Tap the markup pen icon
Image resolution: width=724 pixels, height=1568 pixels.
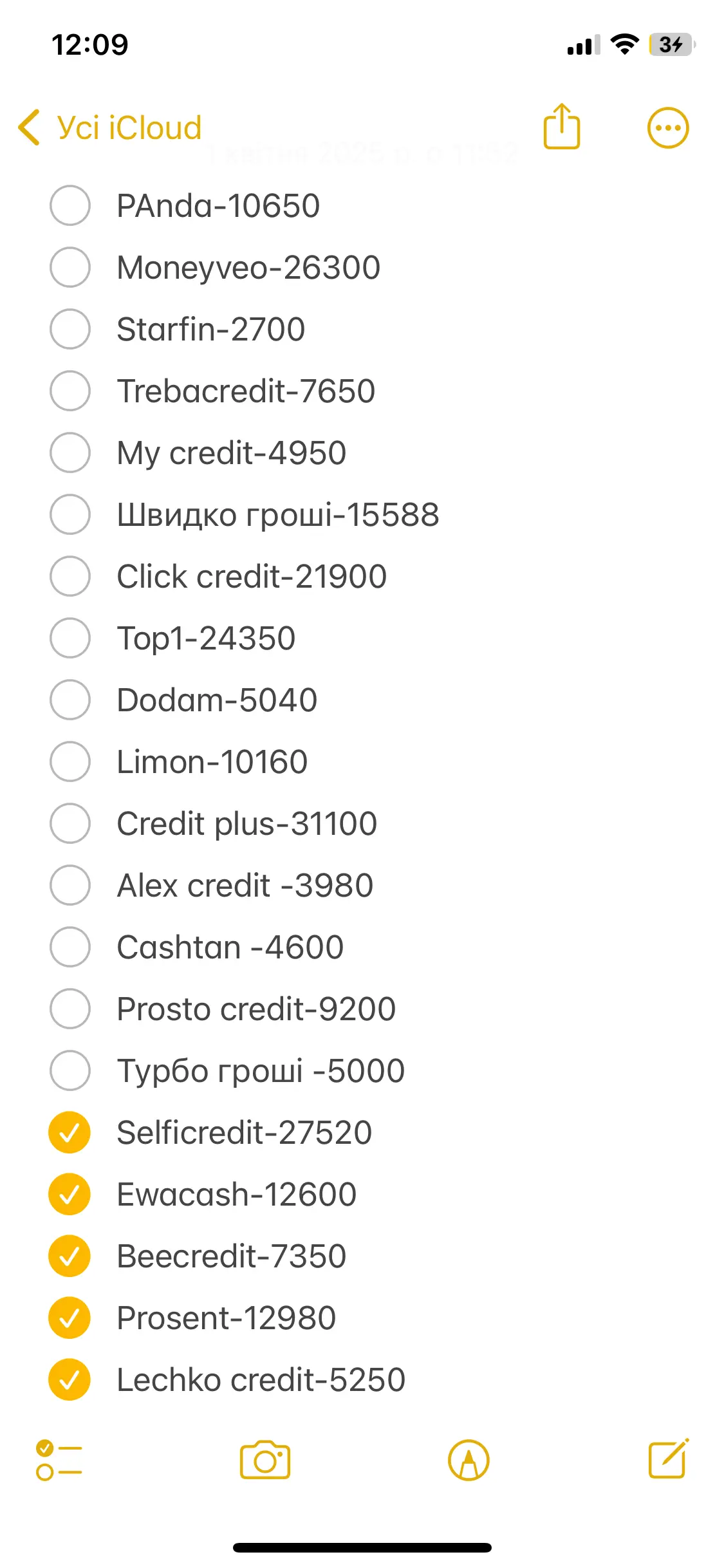click(x=469, y=1460)
